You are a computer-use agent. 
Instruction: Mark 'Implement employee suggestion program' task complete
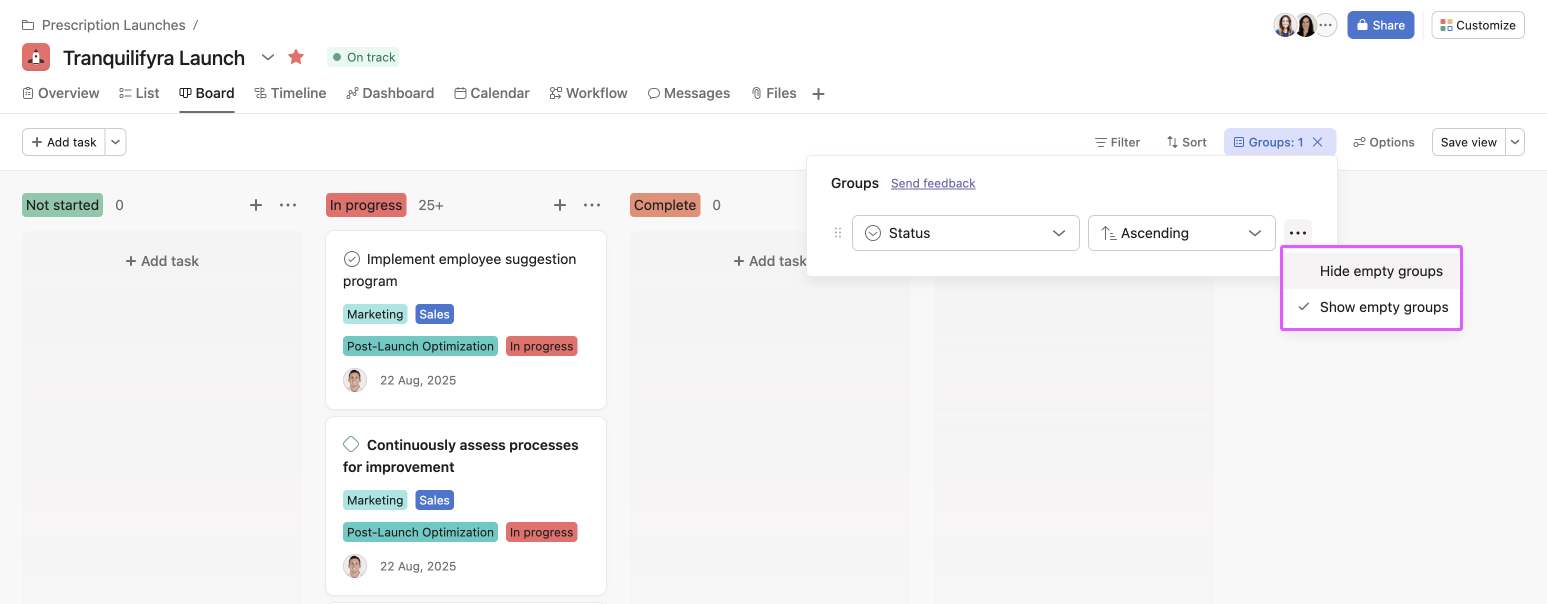[x=352, y=259]
